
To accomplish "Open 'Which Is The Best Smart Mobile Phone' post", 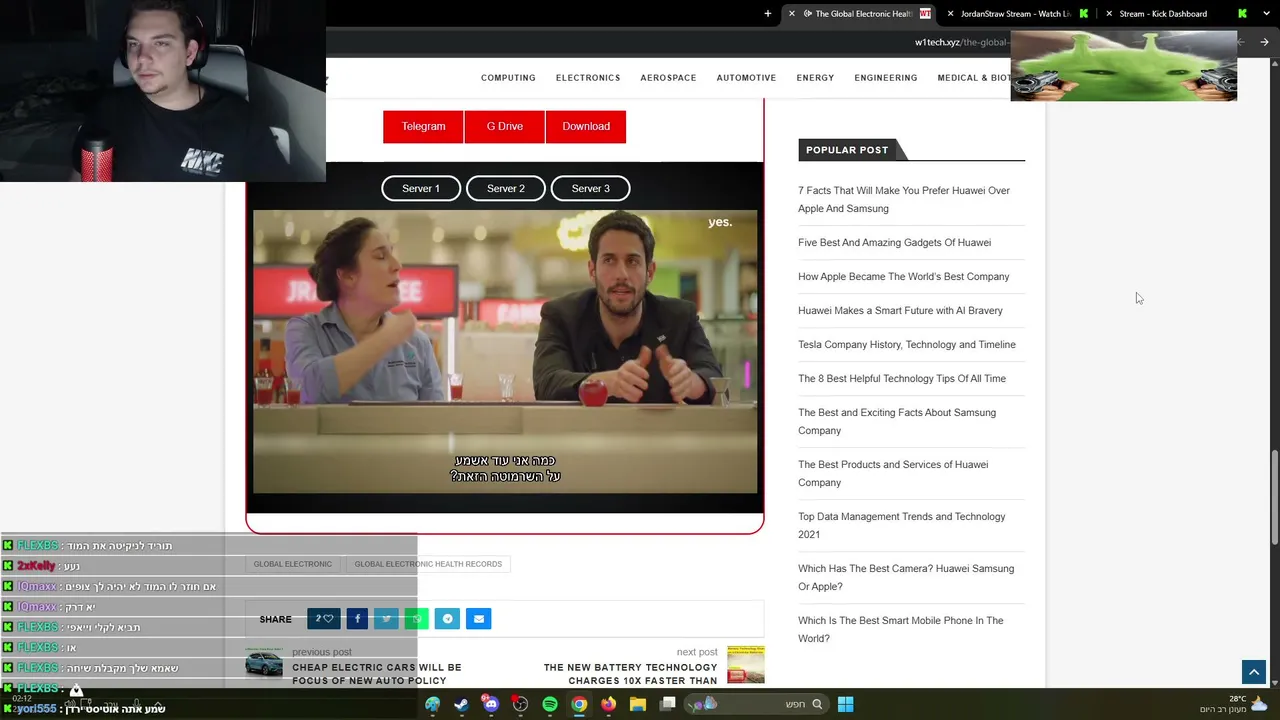I will click(900, 629).
